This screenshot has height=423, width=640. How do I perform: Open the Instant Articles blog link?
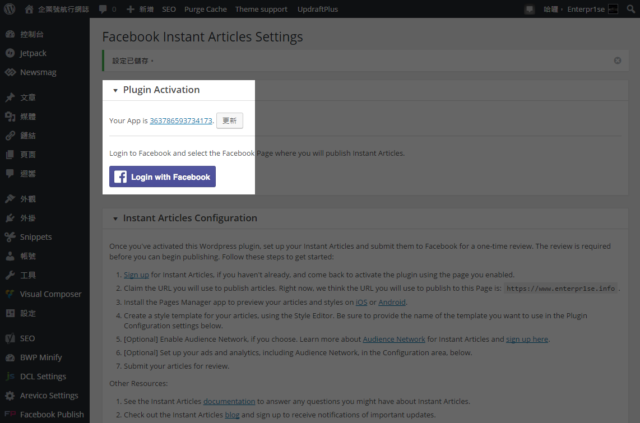232,414
